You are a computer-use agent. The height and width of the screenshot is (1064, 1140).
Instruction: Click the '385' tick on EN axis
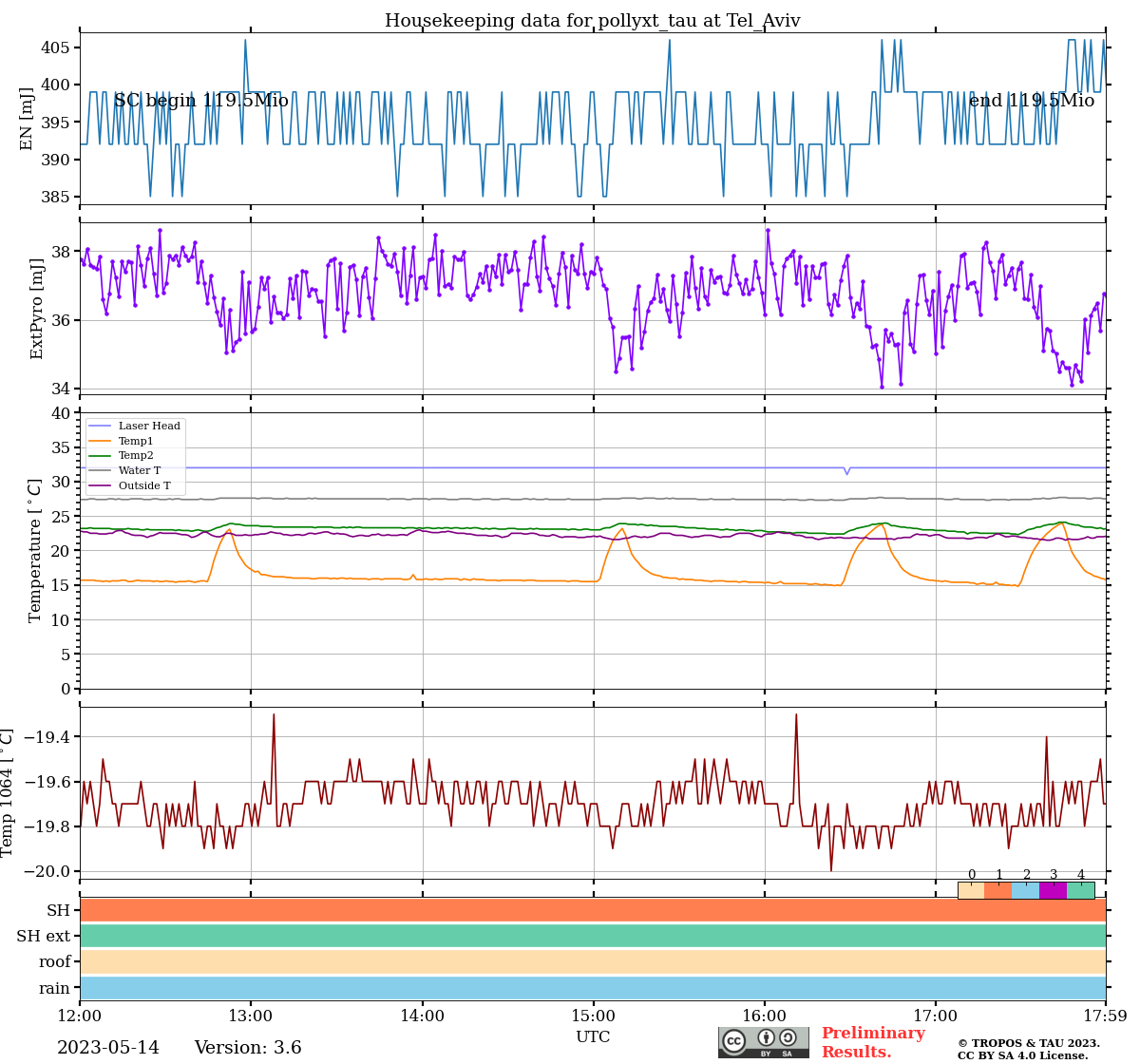click(x=57, y=197)
